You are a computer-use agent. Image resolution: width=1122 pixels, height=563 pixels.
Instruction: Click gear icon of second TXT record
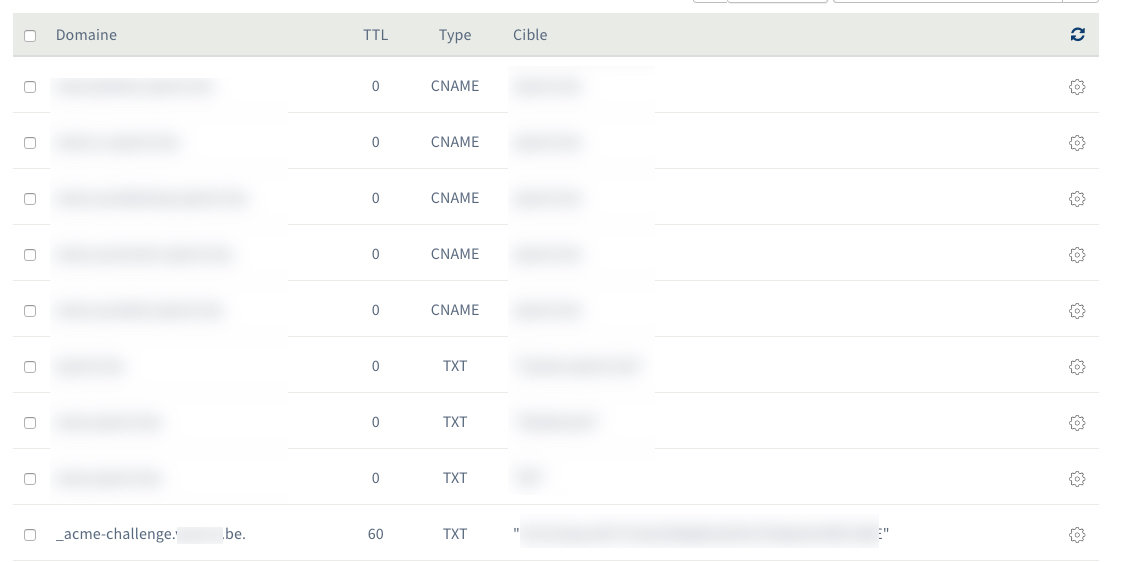tap(1077, 423)
